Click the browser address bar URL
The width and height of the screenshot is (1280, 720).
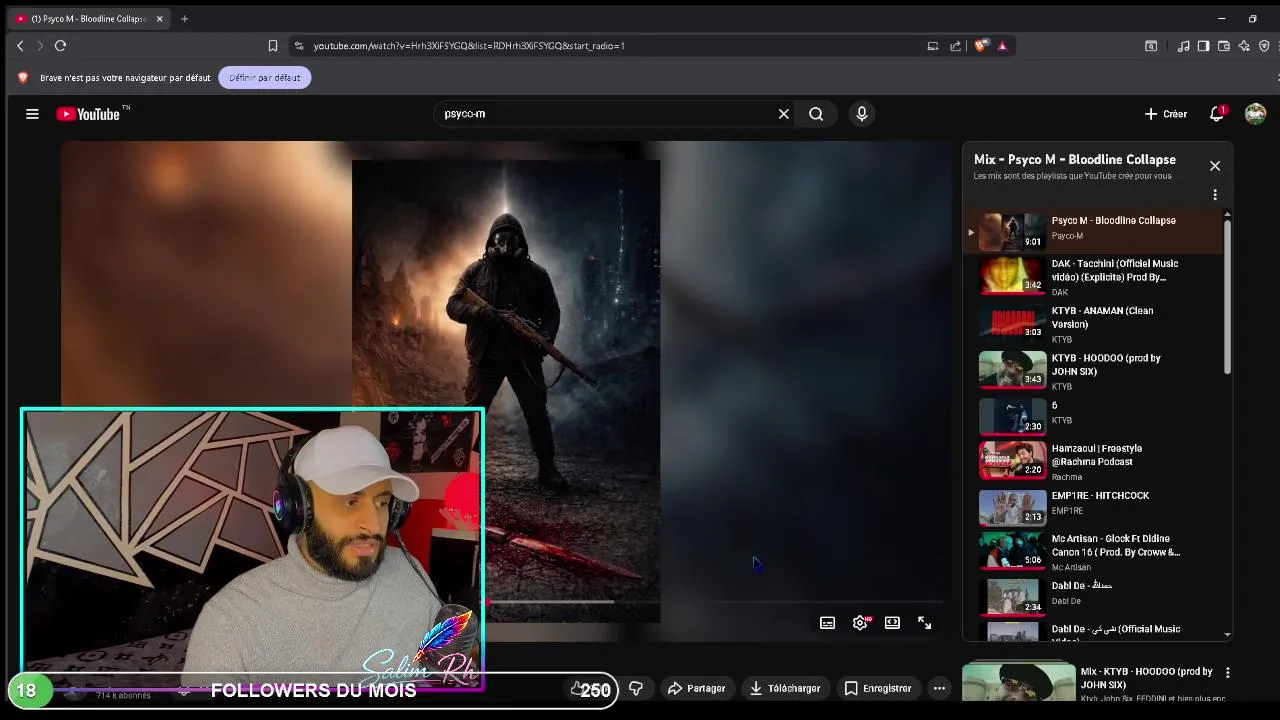(x=469, y=46)
